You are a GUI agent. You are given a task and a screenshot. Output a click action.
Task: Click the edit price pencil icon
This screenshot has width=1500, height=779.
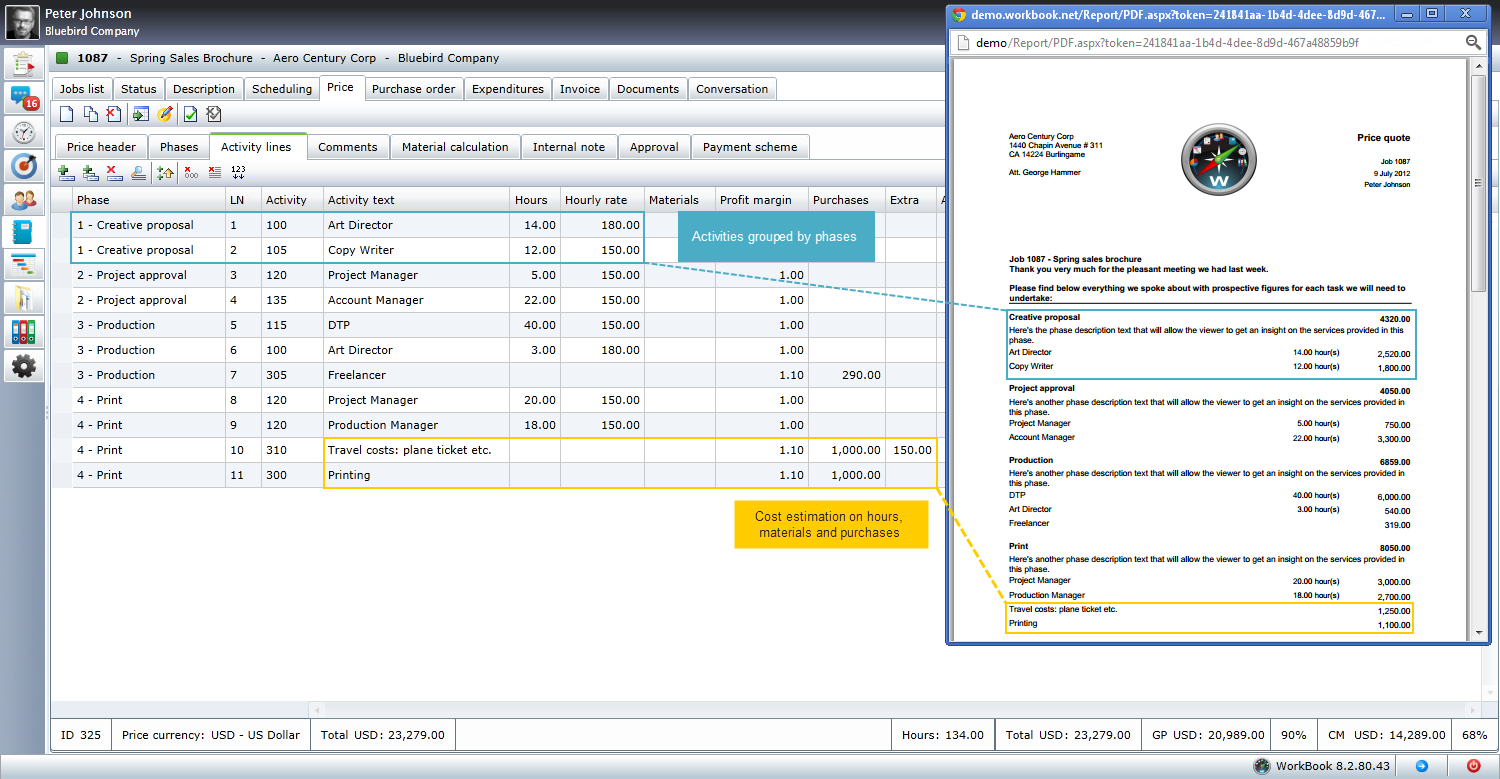point(165,114)
